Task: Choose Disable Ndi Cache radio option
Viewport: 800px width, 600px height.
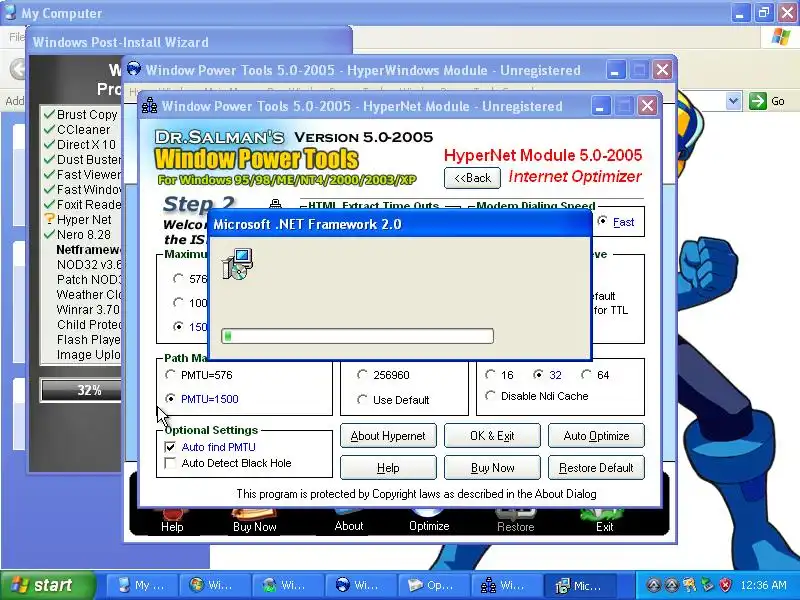Action: (490, 395)
